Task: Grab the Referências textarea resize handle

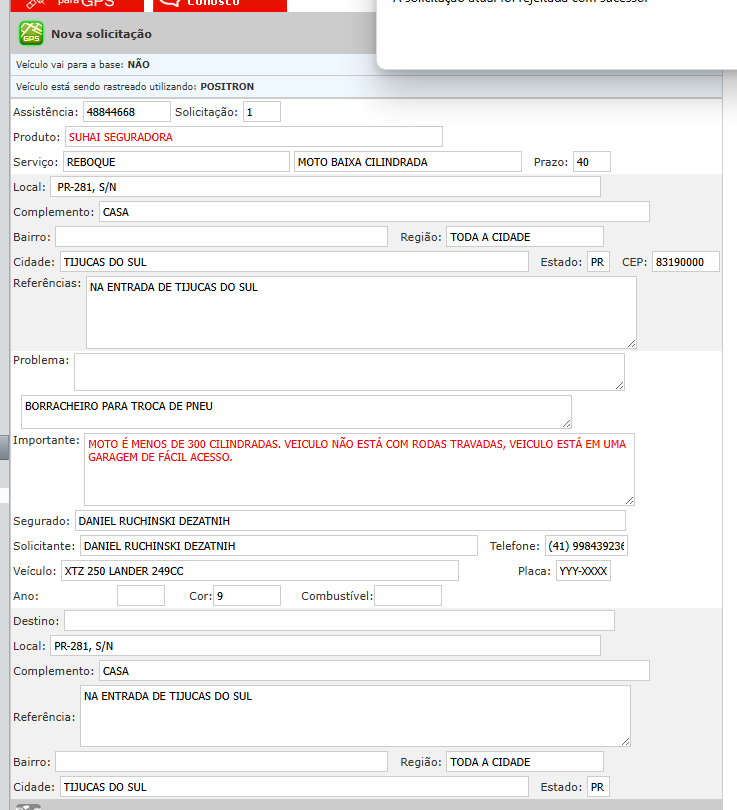Action: pyautogui.click(x=632, y=344)
